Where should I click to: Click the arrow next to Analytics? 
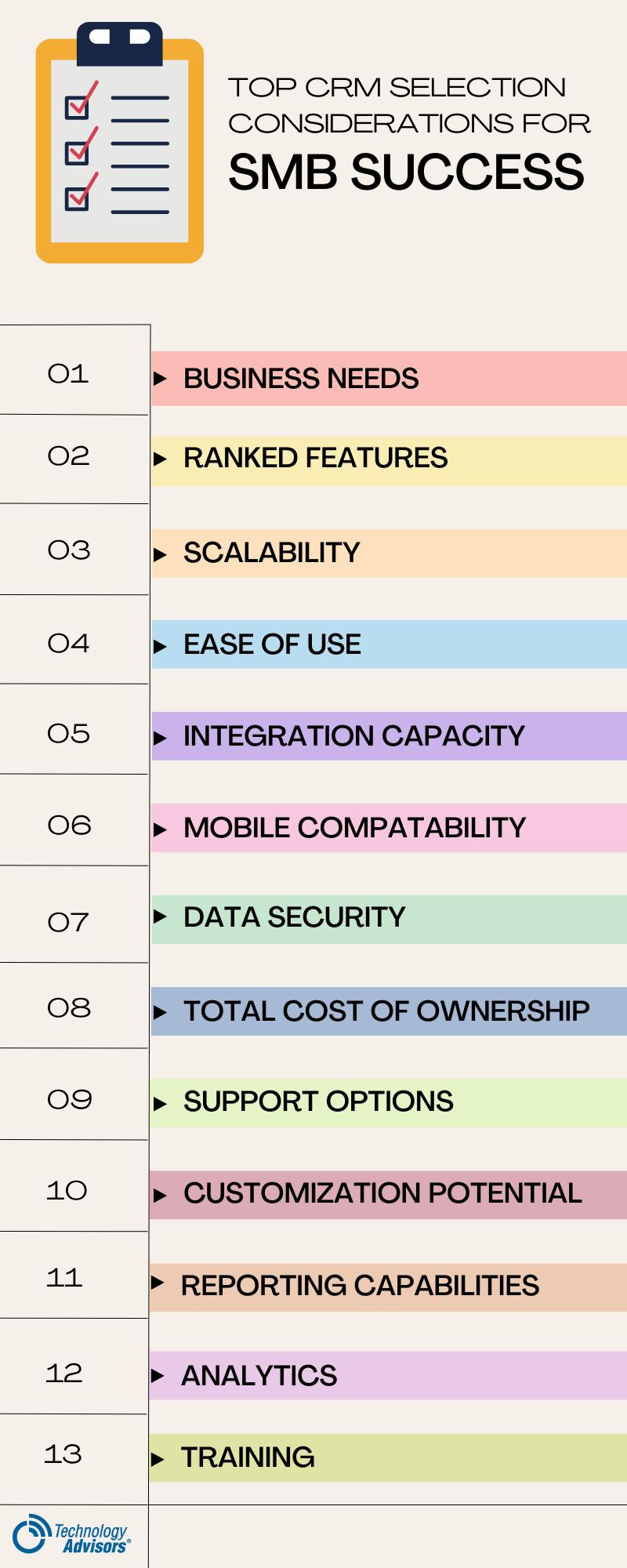pyautogui.click(x=158, y=1375)
